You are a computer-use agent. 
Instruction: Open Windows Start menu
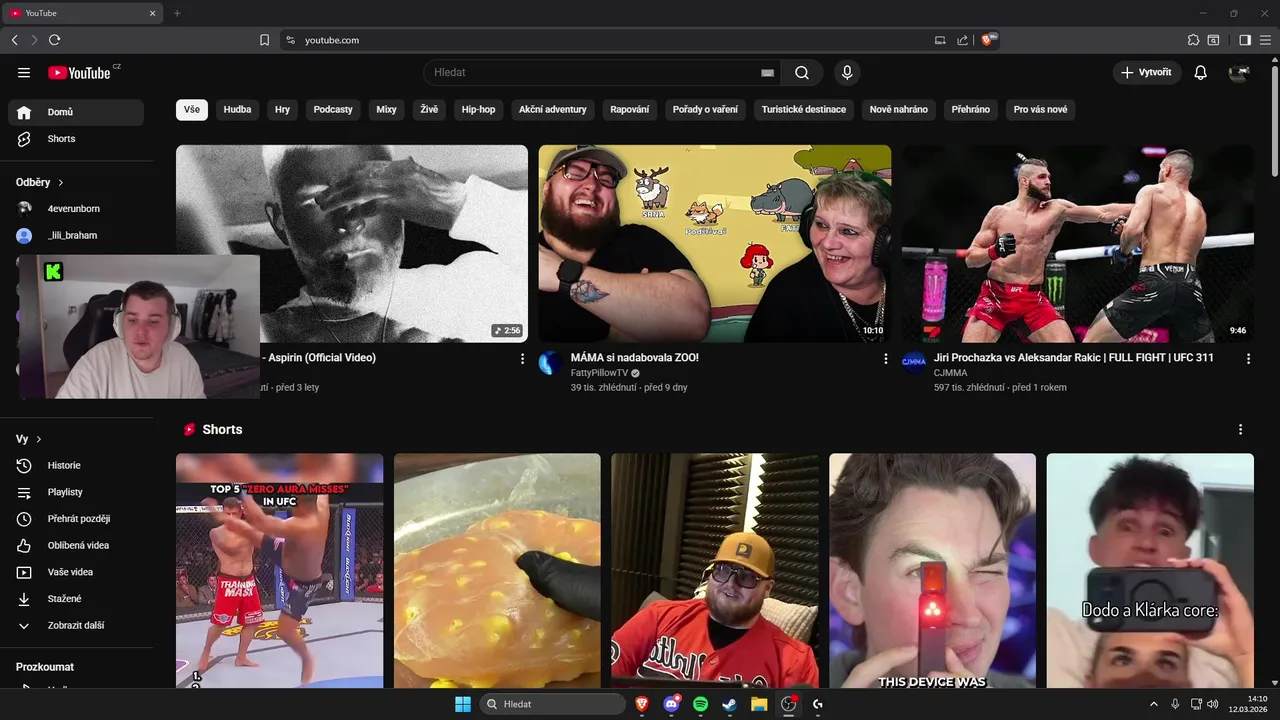pyautogui.click(x=463, y=704)
